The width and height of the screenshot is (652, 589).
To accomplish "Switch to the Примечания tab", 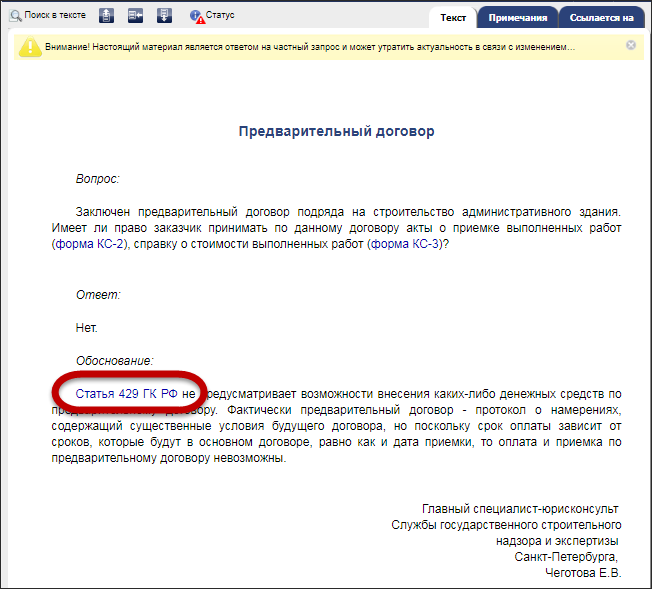I will [x=517, y=18].
